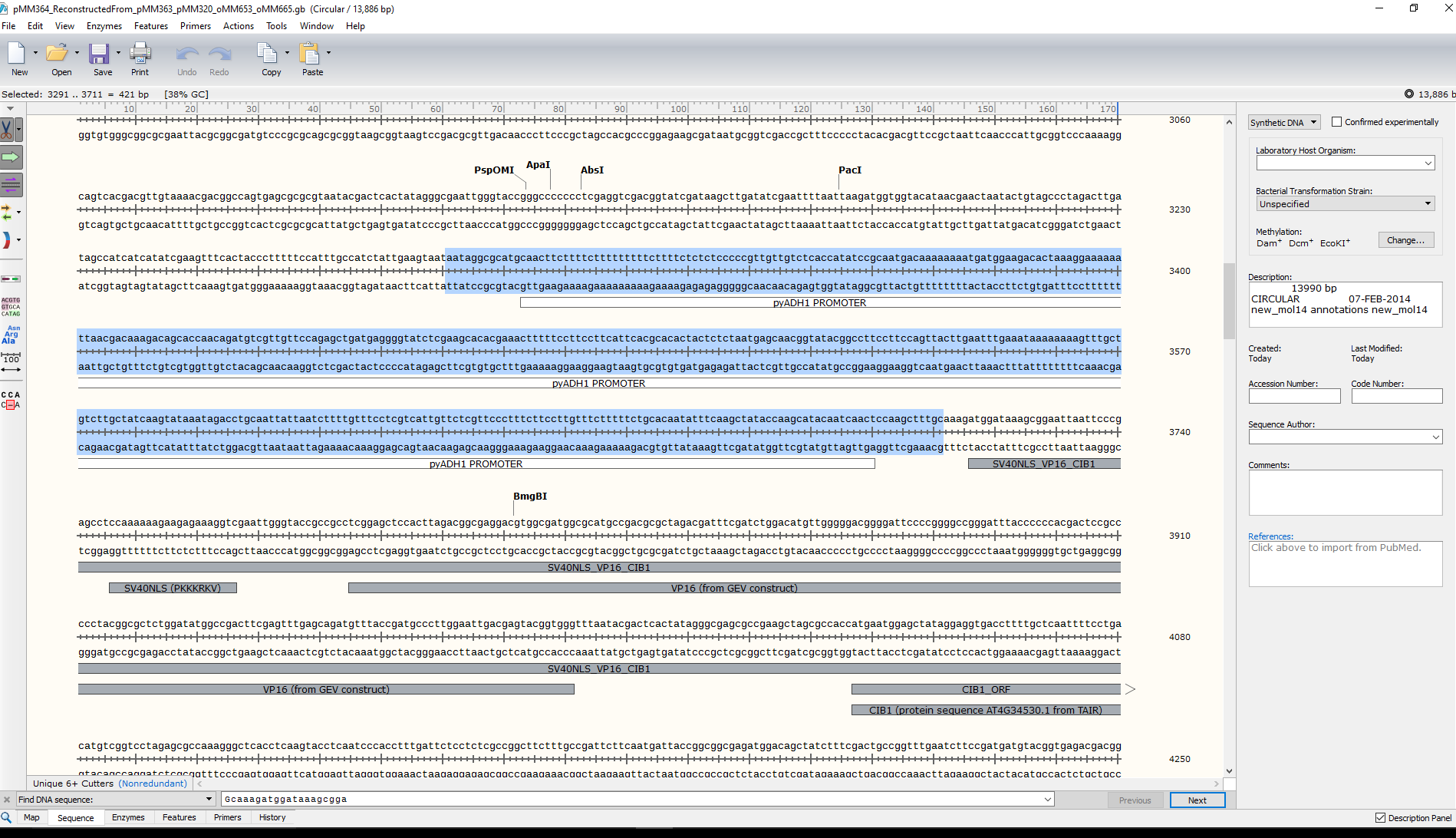
Task: Click the Print toolbar icon
Action: [x=140, y=60]
